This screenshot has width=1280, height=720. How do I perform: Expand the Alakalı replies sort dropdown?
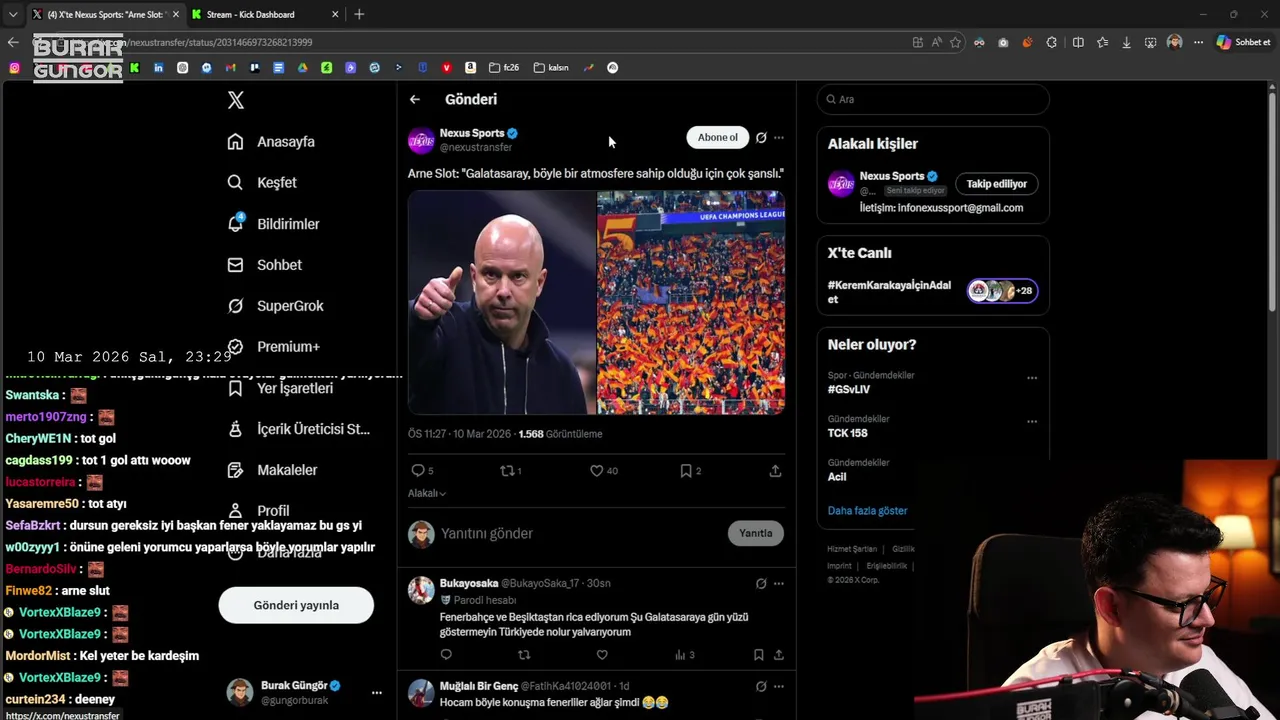[427, 493]
